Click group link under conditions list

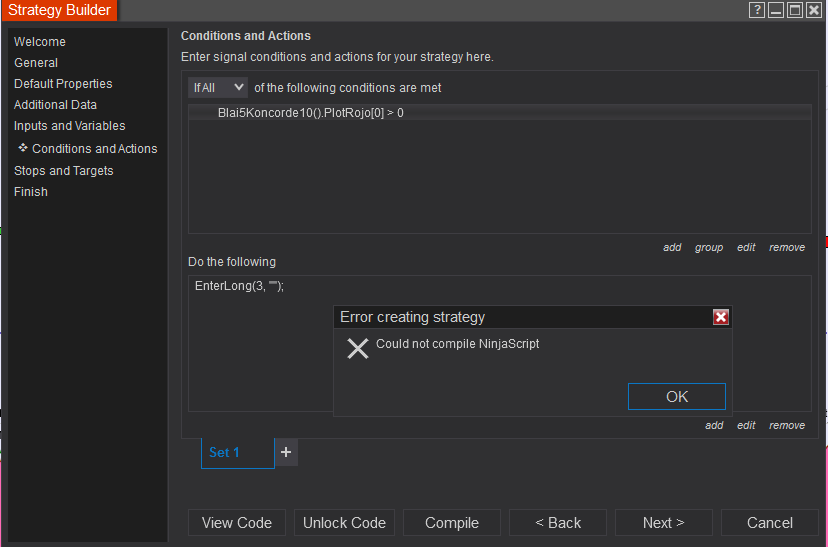(x=709, y=247)
